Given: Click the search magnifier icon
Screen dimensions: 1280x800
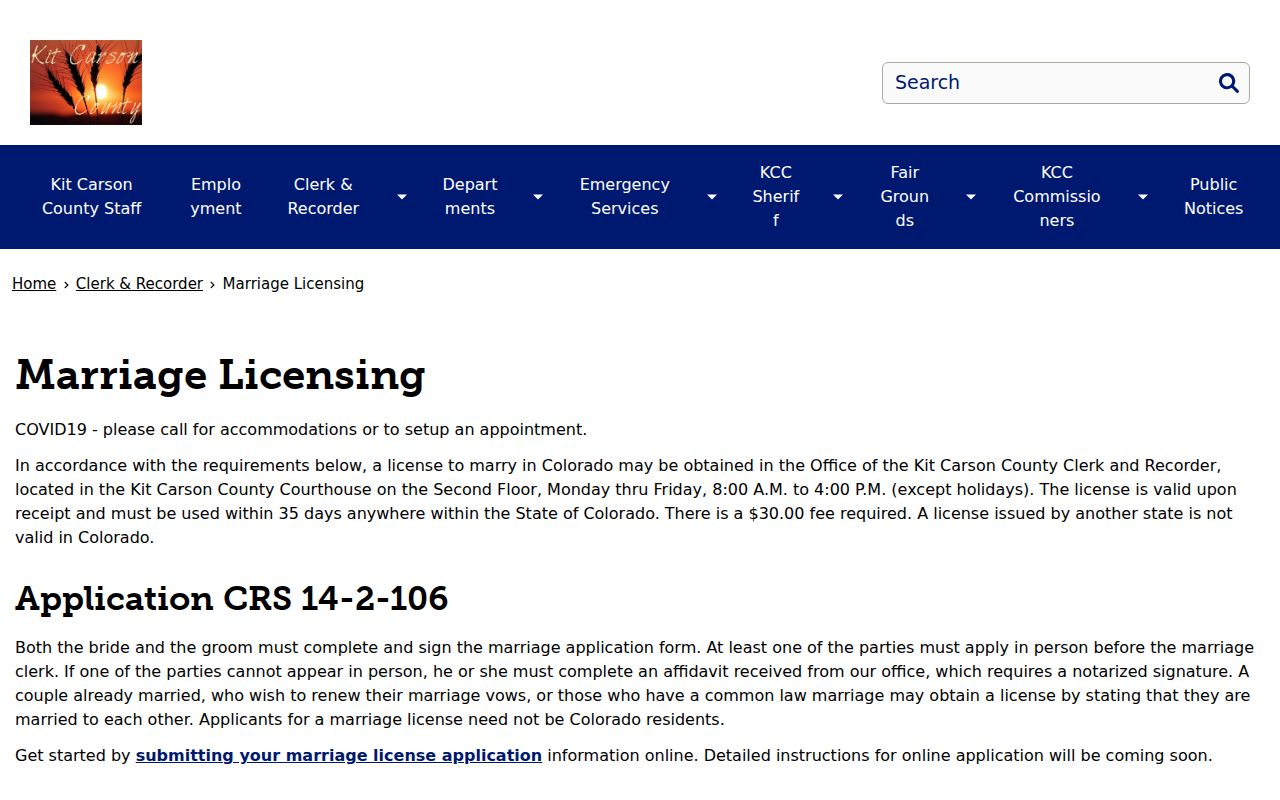Looking at the screenshot, I should click(1229, 83).
